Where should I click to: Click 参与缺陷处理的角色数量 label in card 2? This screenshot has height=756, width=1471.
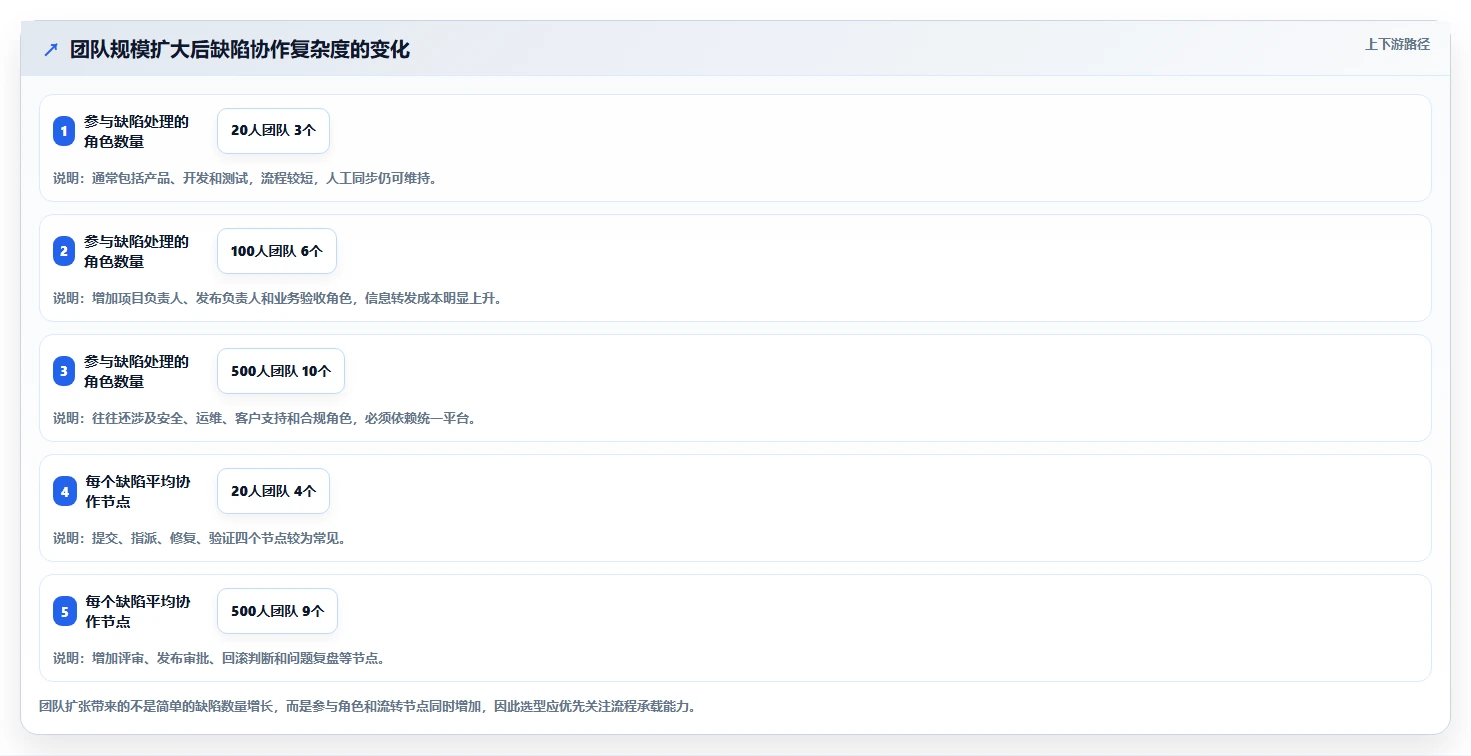137,251
